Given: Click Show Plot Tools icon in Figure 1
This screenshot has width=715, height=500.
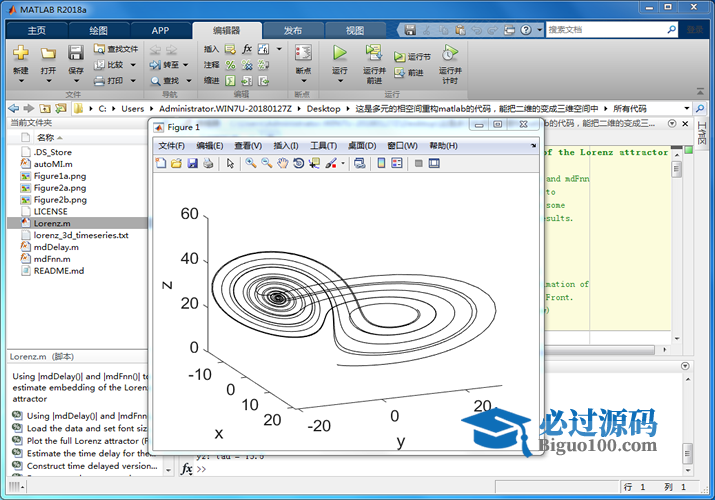Looking at the screenshot, I should point(434,163).
